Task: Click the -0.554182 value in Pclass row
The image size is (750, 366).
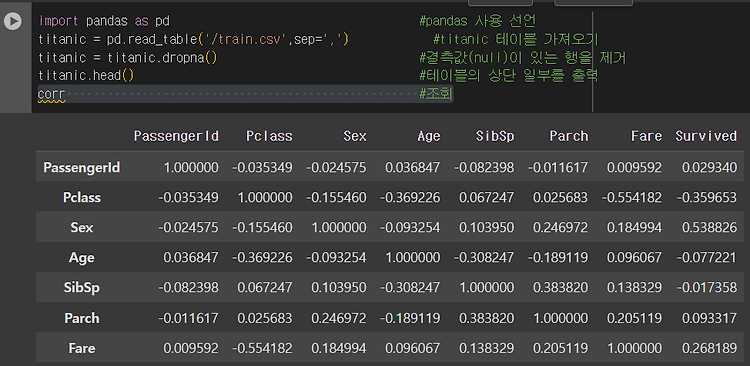Action: coord(632,197)
